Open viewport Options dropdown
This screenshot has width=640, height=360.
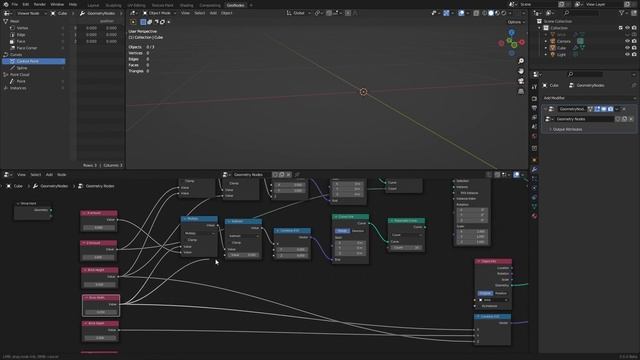click(516, 22)
